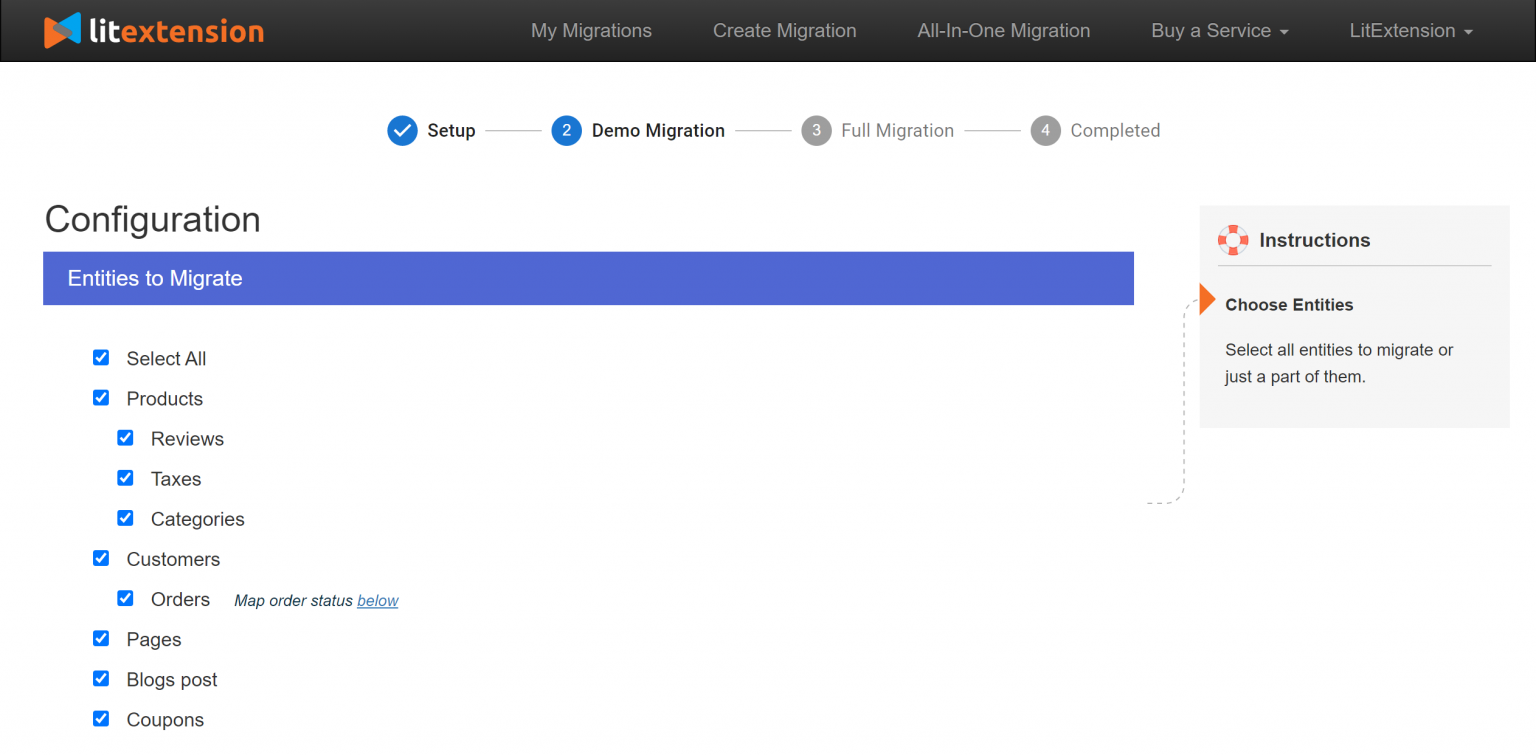The image size is (1536, 755).
Task: Select the step 2 Demo Migration circle
Action: (566, 130)
